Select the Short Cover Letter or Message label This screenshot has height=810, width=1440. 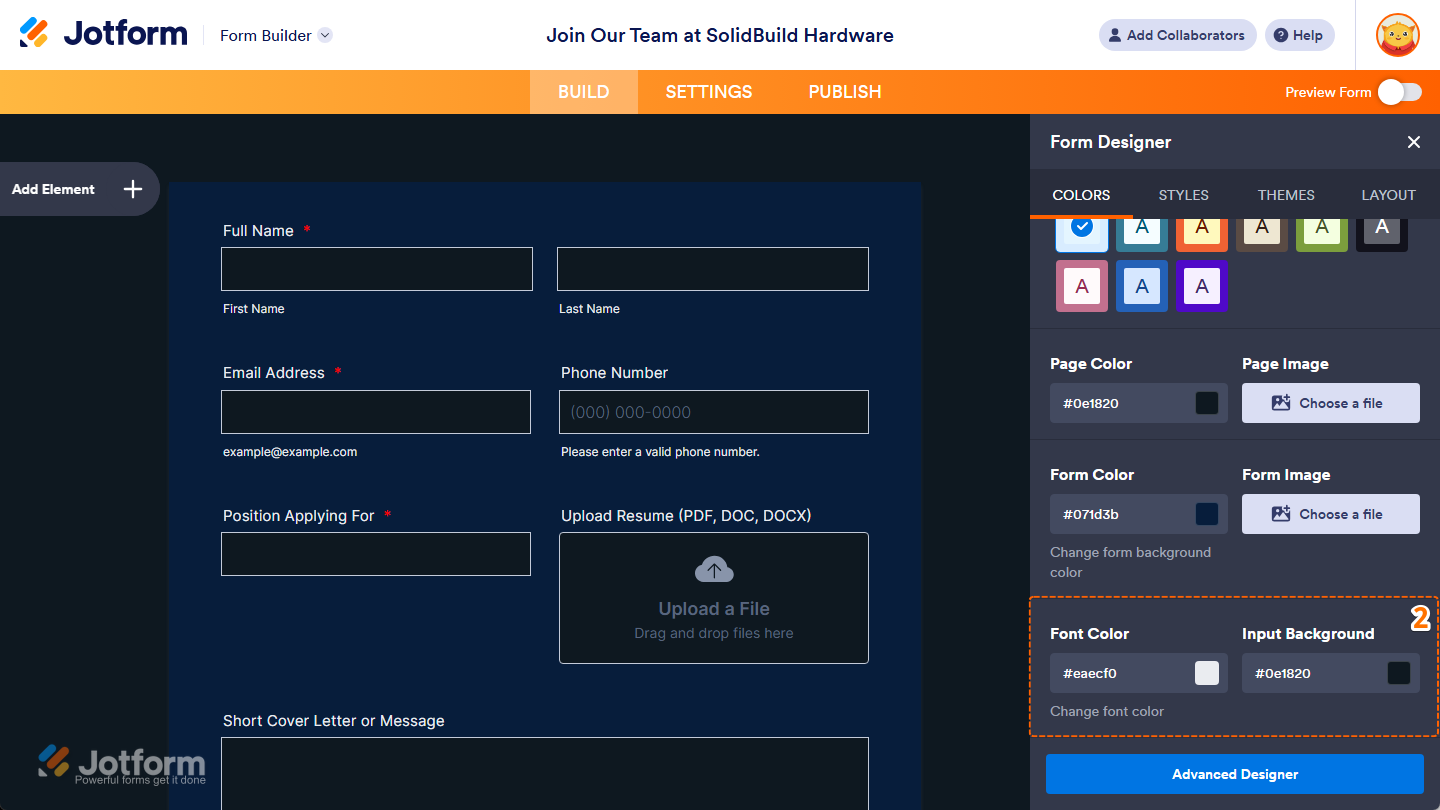coord(334,721)
